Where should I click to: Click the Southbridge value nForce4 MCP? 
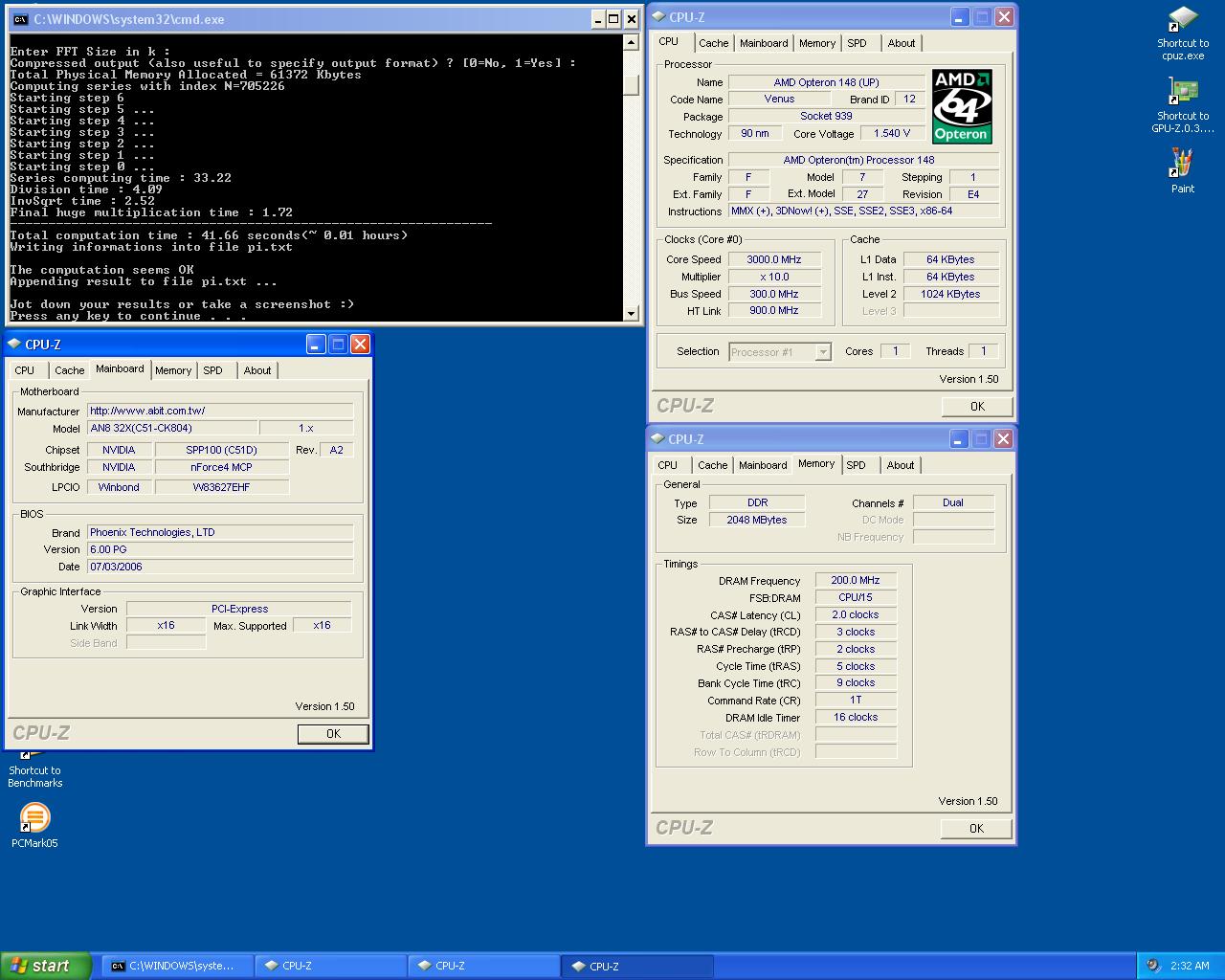(x=222, y=467)
